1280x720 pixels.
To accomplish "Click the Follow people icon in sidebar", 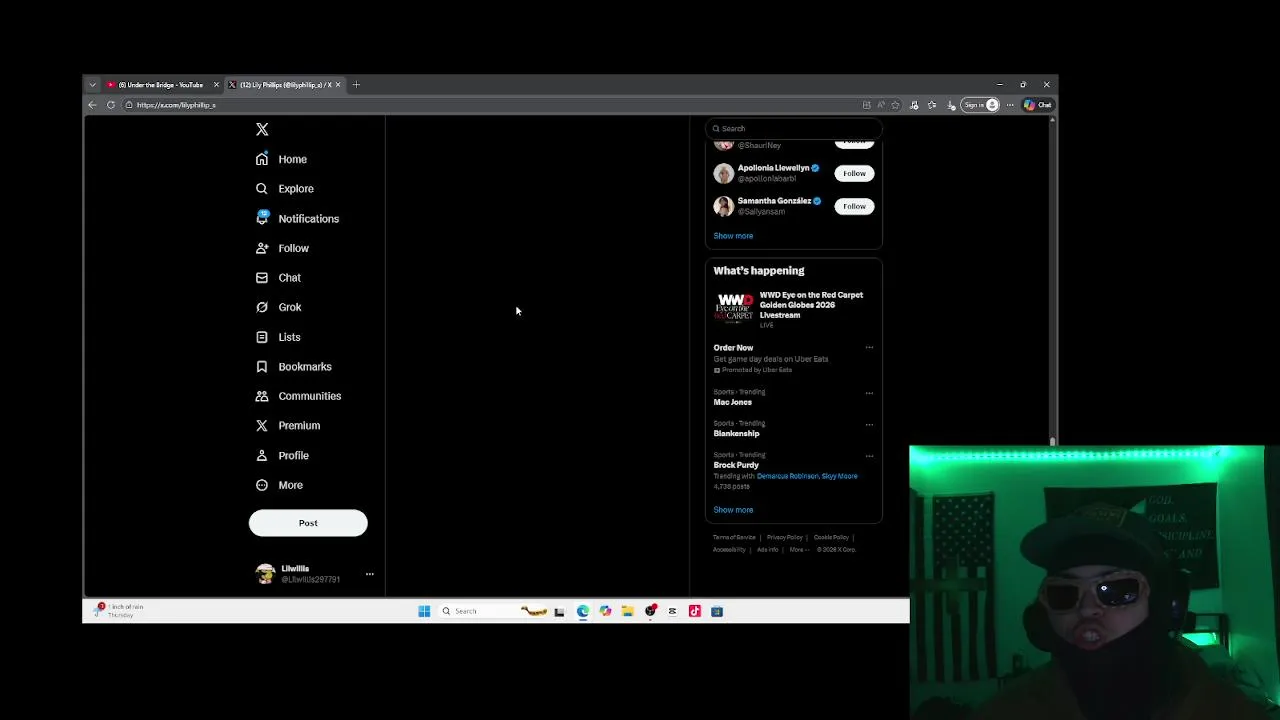I will (262, 248).
